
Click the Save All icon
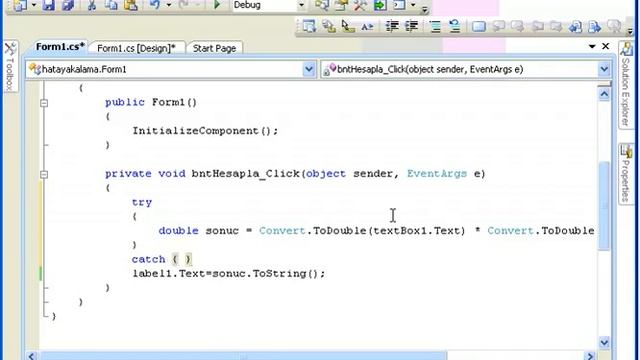pos(68,5)
